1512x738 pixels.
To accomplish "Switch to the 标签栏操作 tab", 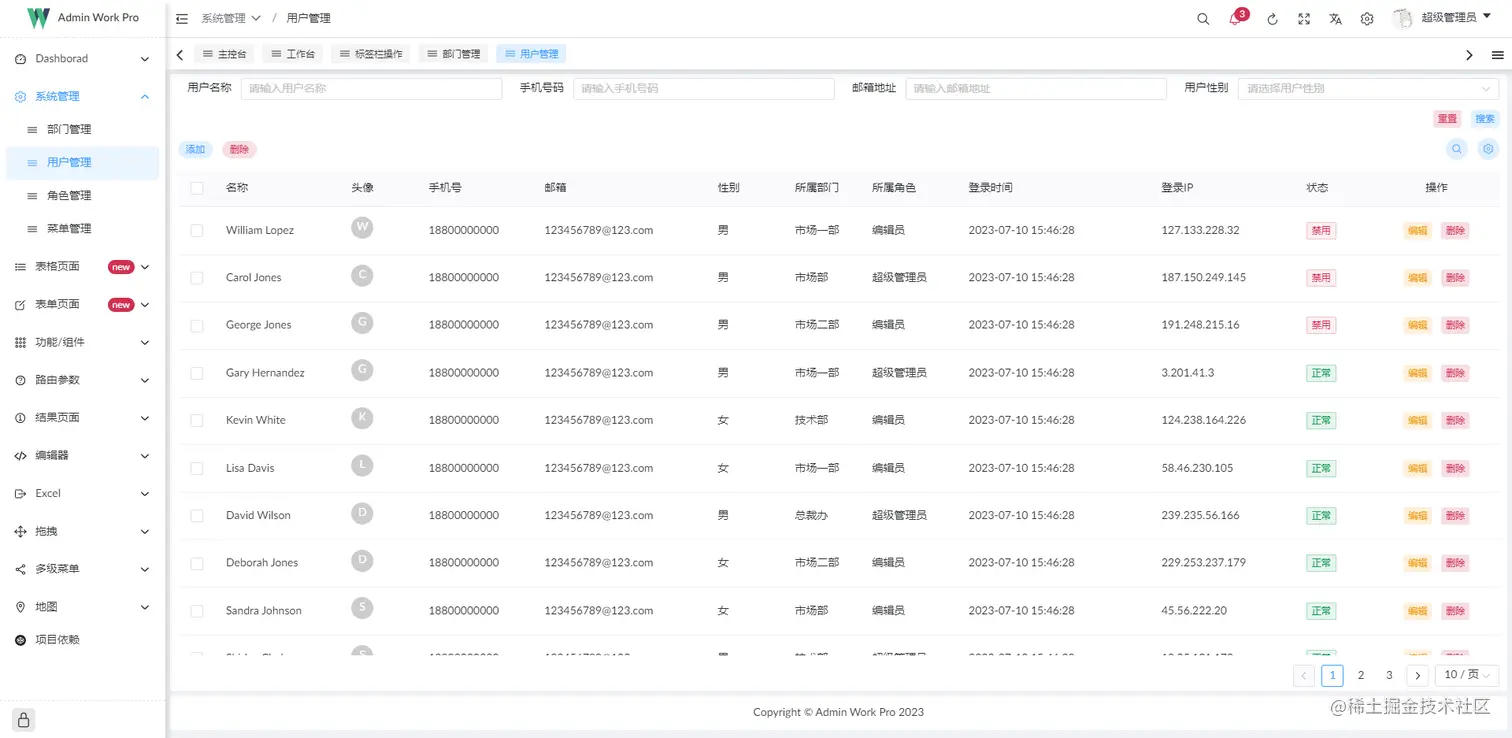I will [371, 54].
